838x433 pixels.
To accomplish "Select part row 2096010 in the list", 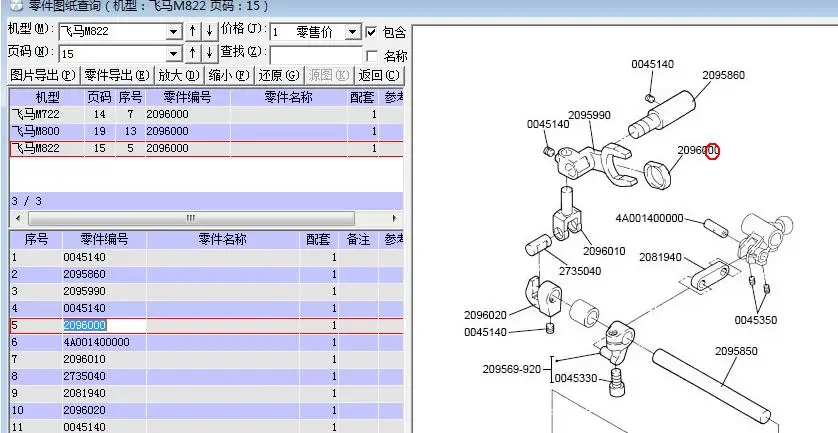I will [206, 359].
